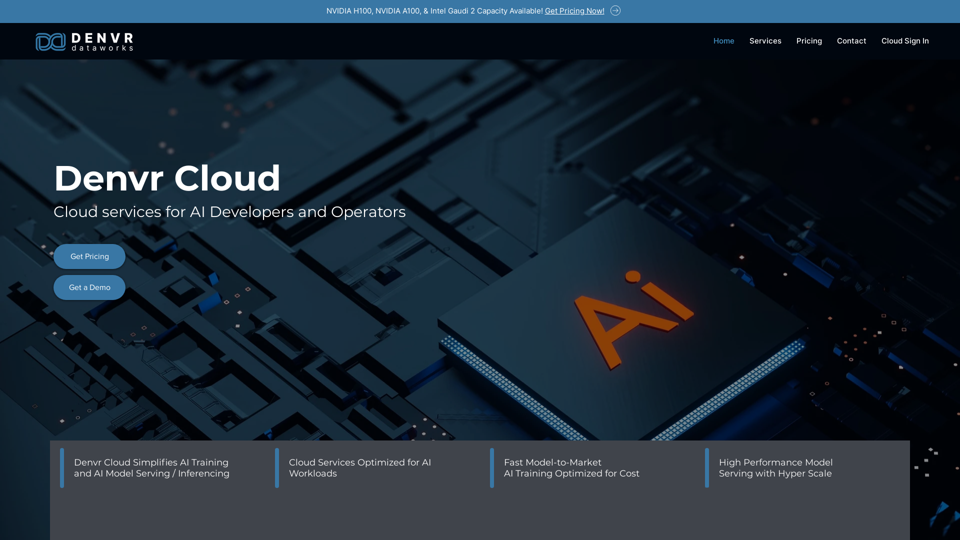Click 'Cloud services for AI Developers and Operators'
The image size is (960, 540).
point(230,212)
